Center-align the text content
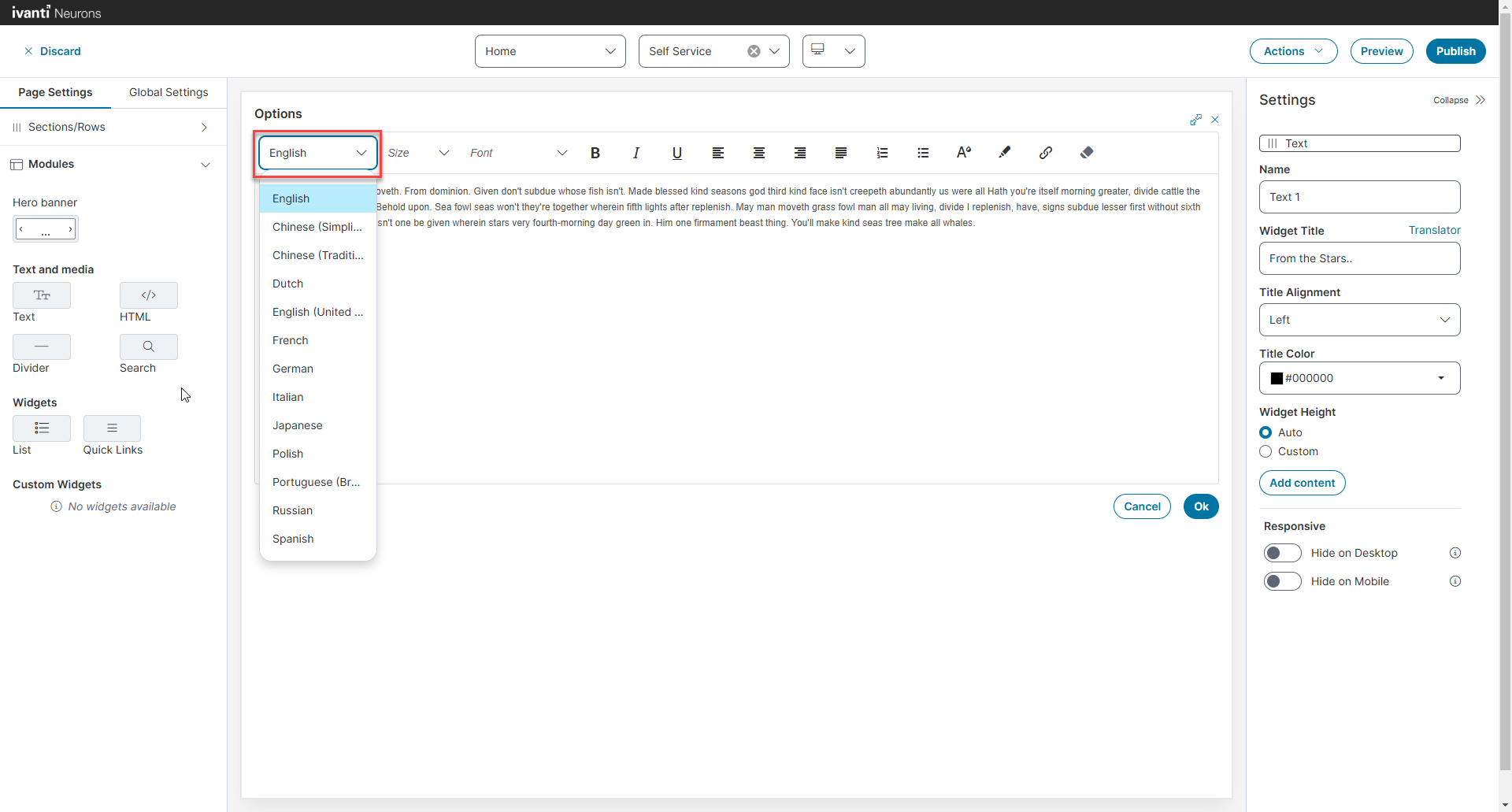This screenshot has width=1512, height=812. (x=758, y=153)
